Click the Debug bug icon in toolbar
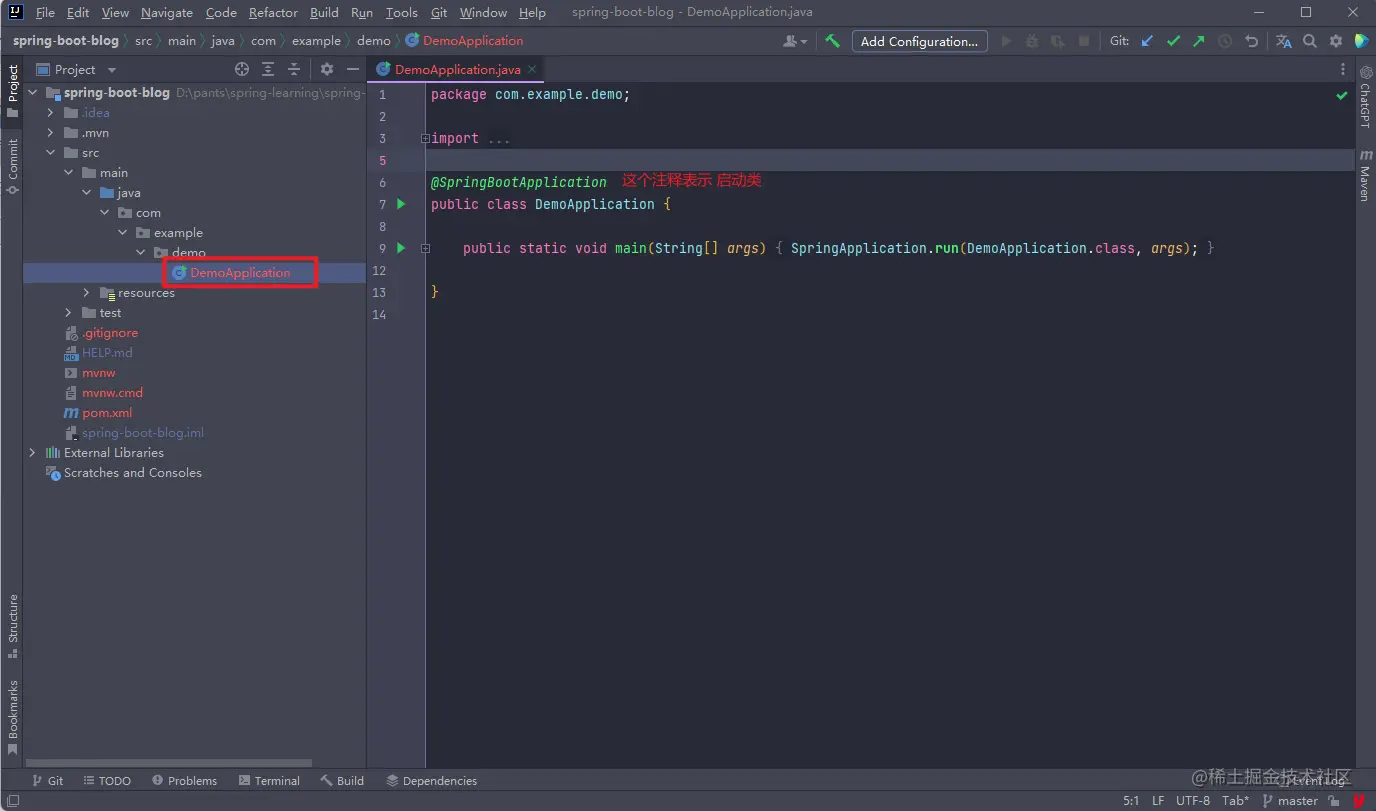The width and height of the screenshot is (1376, 811). [x=1032, y=41]
